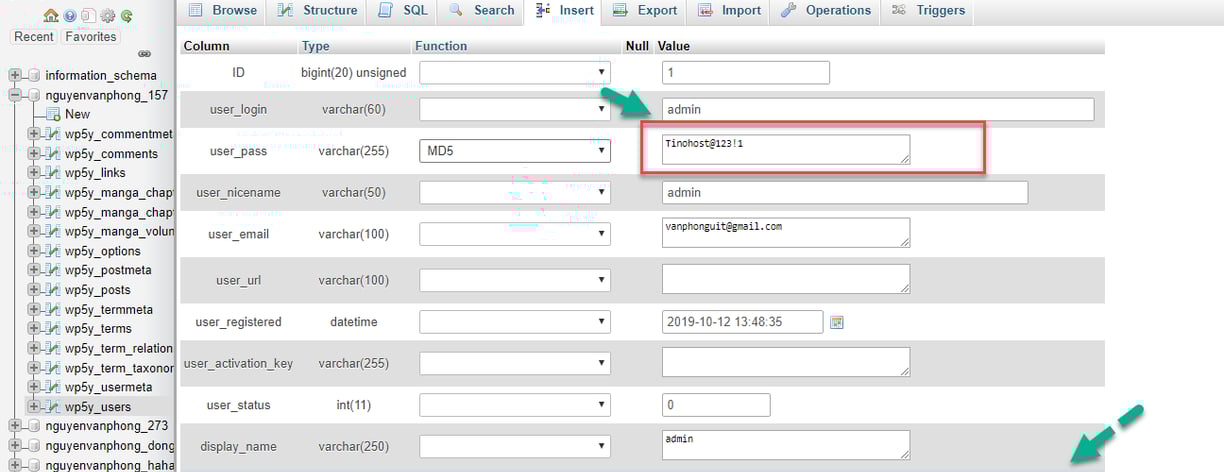Open the wp5y_commentmeta table link
The image size is (1224, 472).
tap(119, 134)
